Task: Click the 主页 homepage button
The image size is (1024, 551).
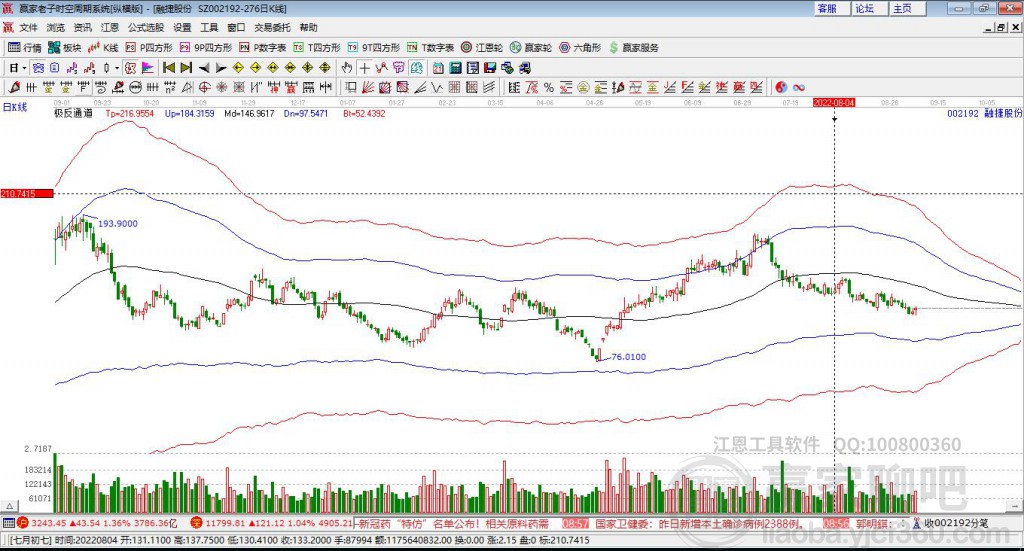Action: pyautogui.click(x=908, y=8)
